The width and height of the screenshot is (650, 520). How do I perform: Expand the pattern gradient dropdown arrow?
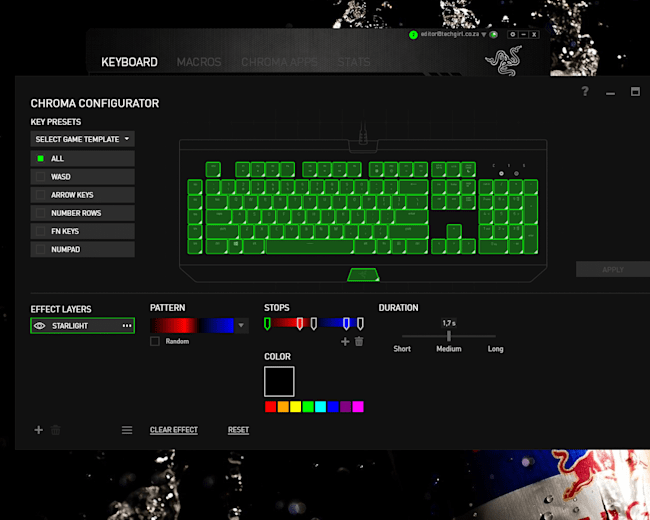(241, 326)
